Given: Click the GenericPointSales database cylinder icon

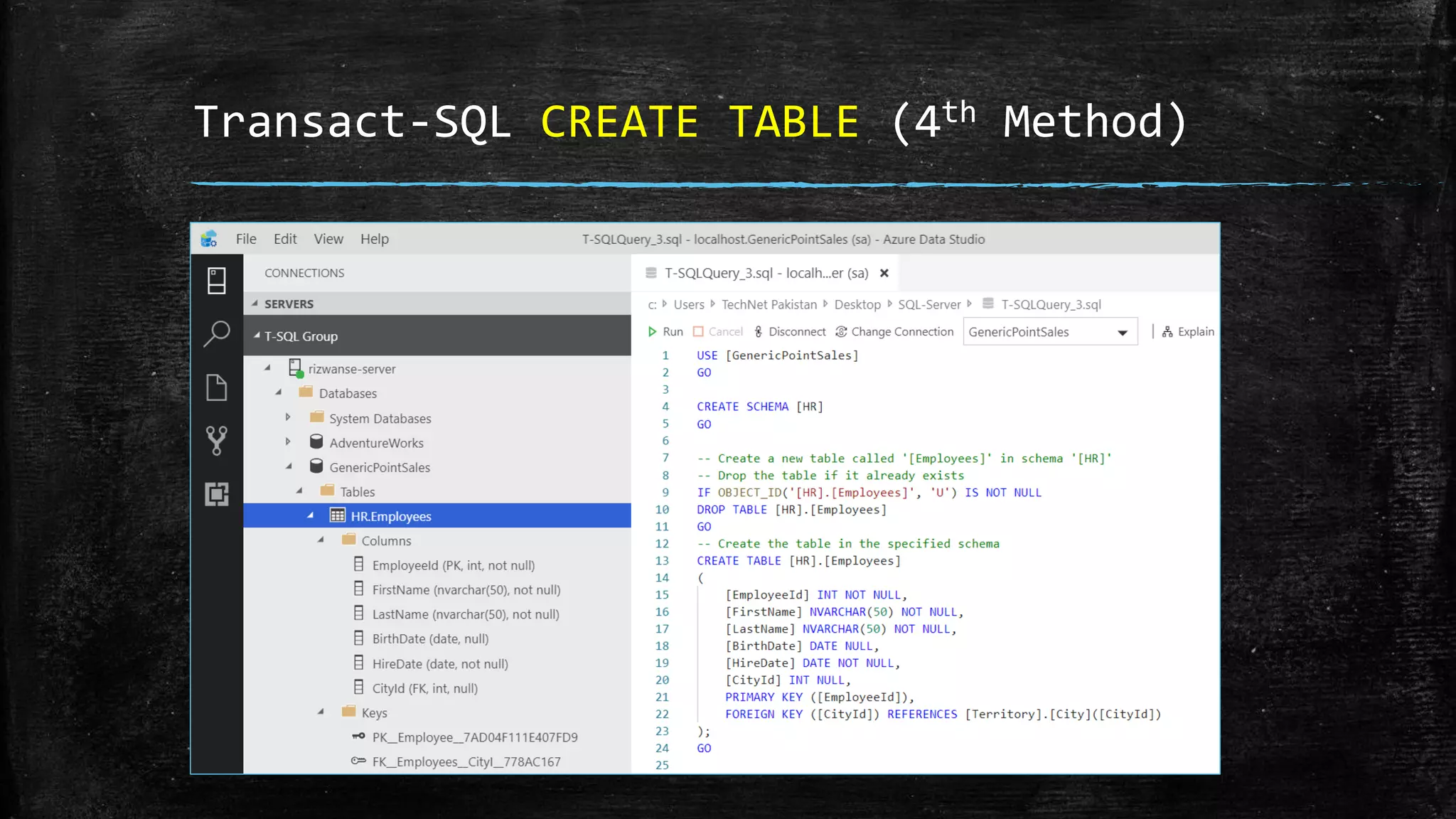Looking at the screenshot, I should (316, 466).
